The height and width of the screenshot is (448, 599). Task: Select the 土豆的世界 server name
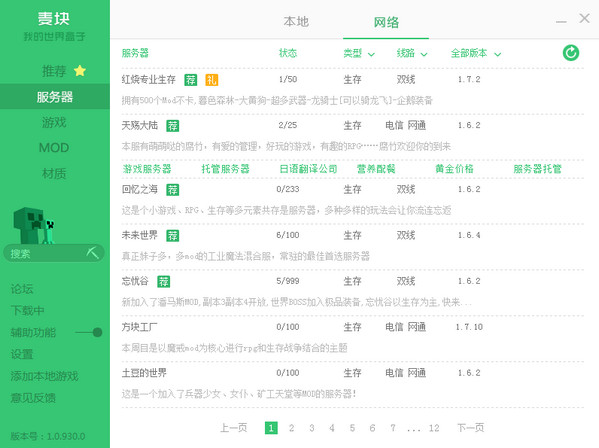144,373
